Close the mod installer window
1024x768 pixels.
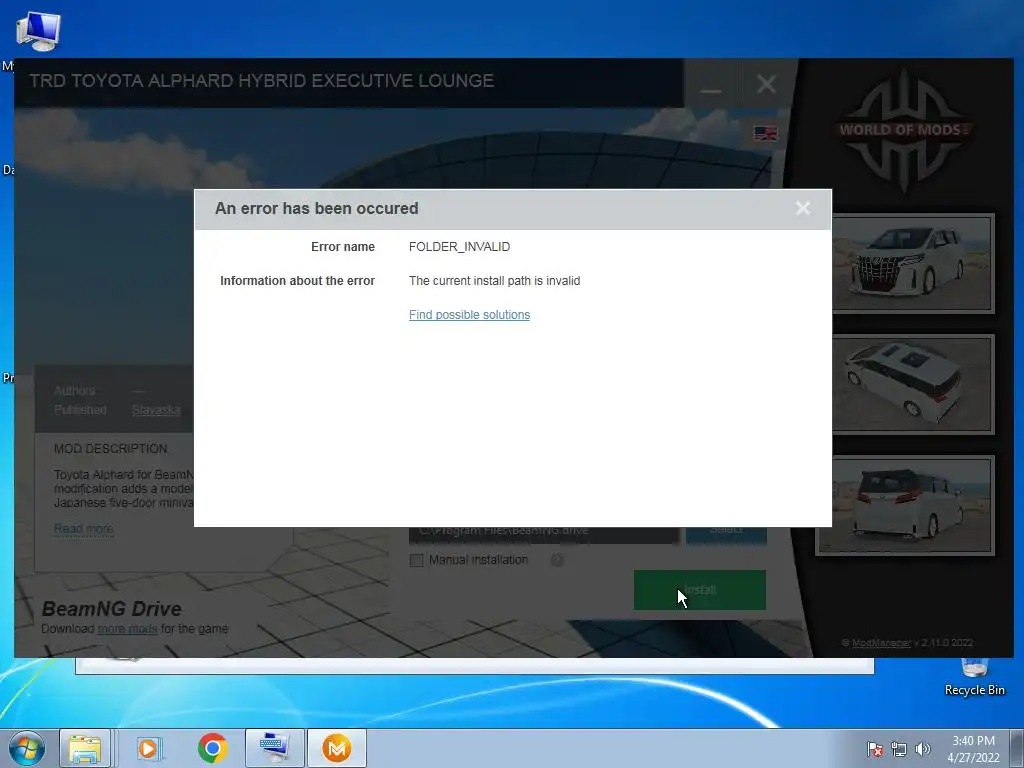pos(767,84)
